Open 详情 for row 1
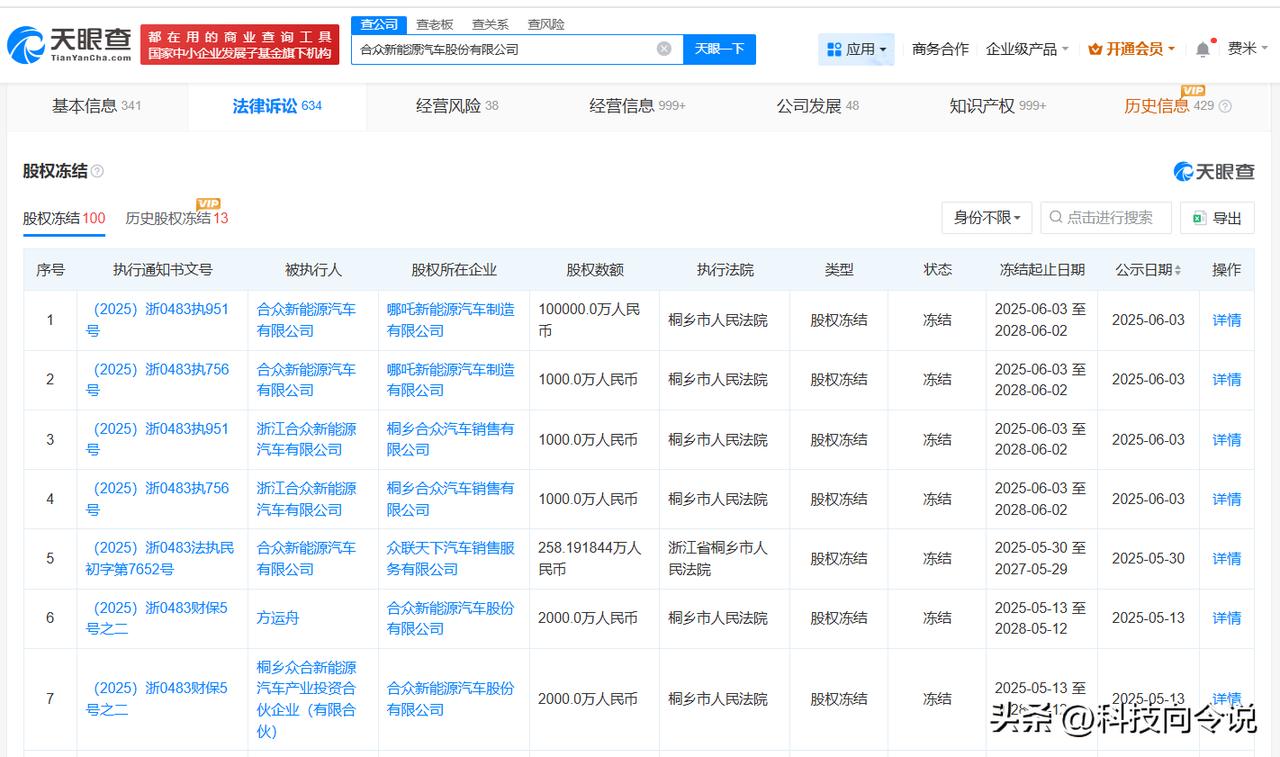1280x757 pixels. [1227, 320]
